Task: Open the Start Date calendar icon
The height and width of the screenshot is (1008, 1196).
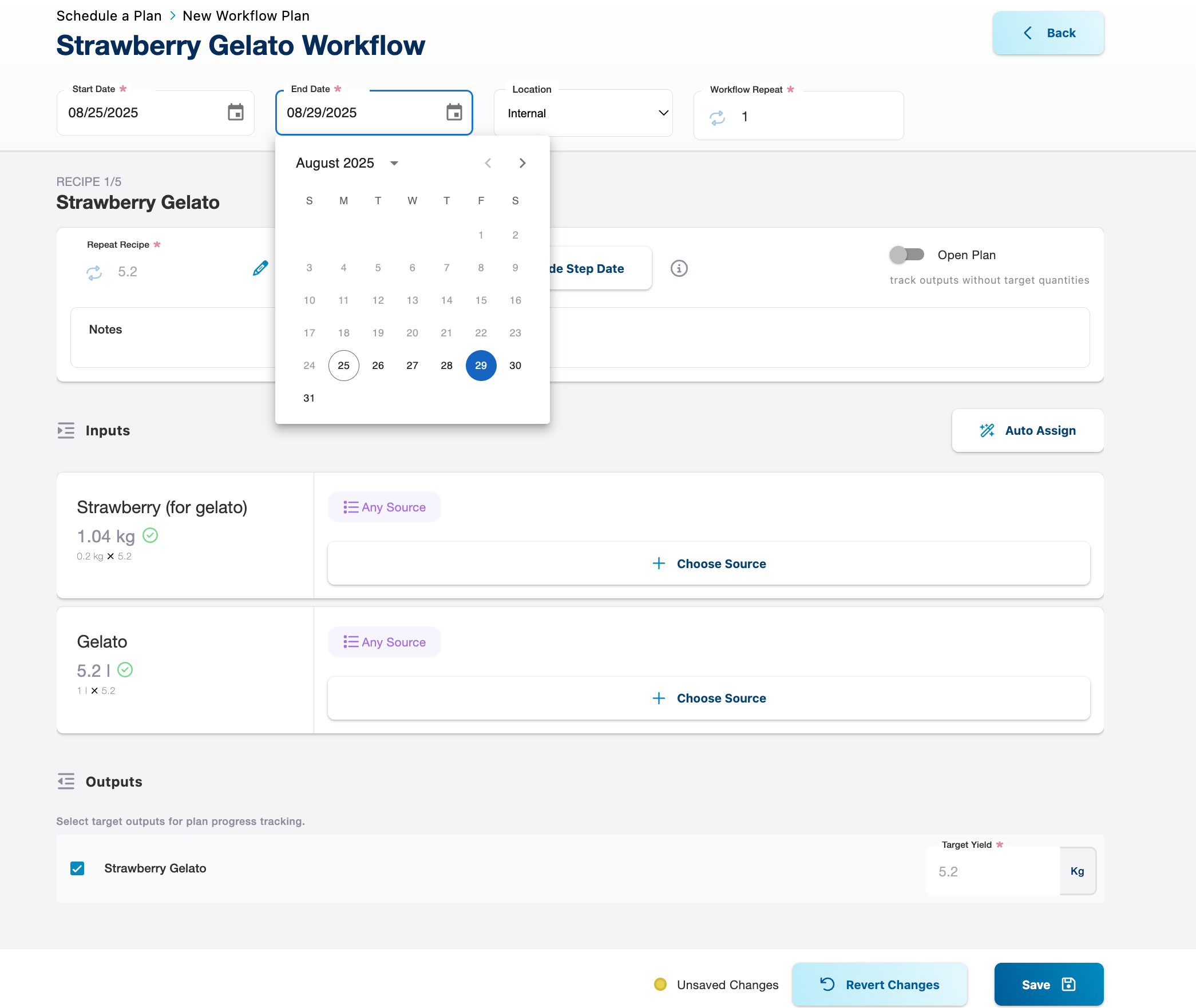Action: pyautogui.click(x=236, y=112)
